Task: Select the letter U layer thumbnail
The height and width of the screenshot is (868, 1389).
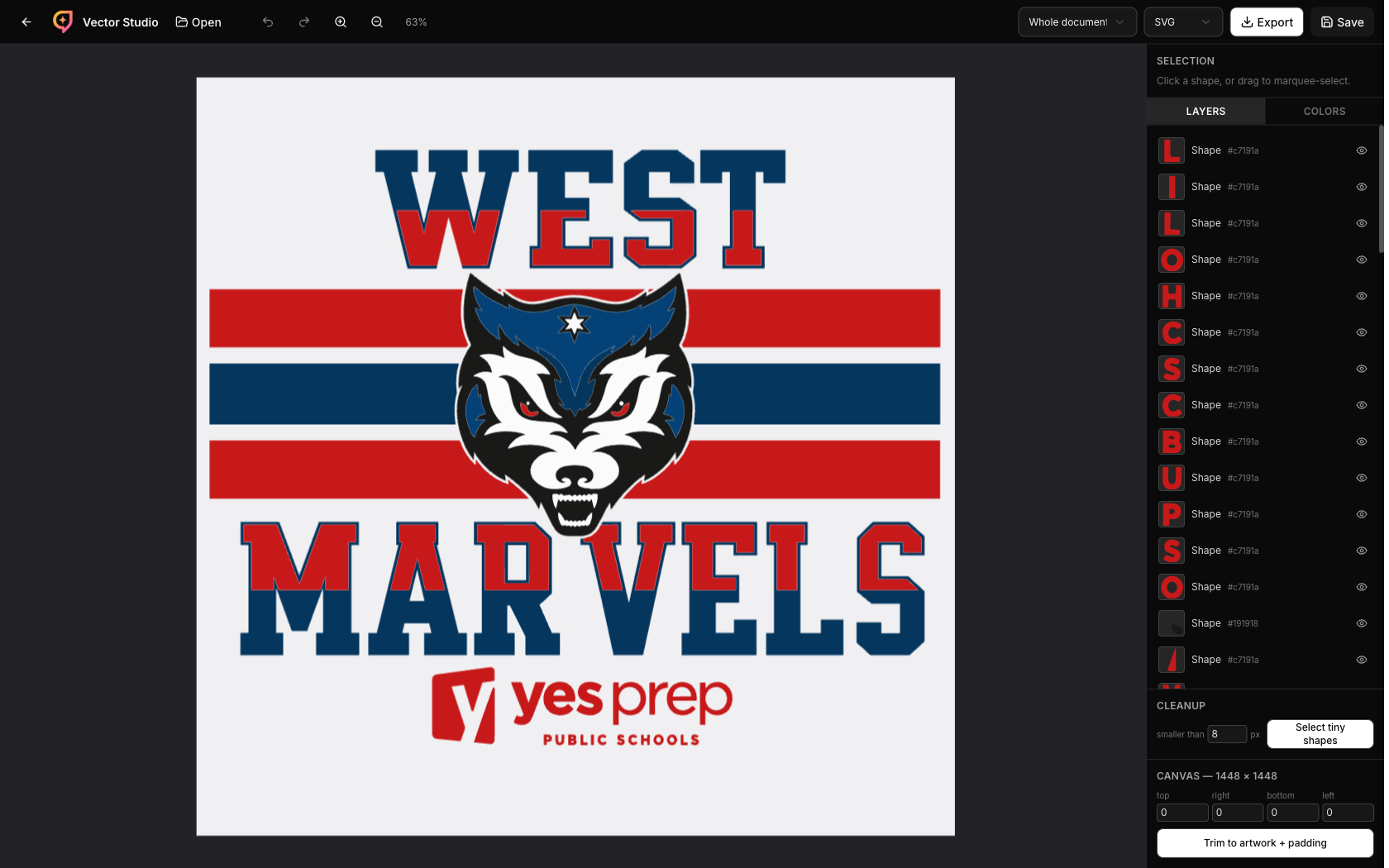Action: [1172, 478]
